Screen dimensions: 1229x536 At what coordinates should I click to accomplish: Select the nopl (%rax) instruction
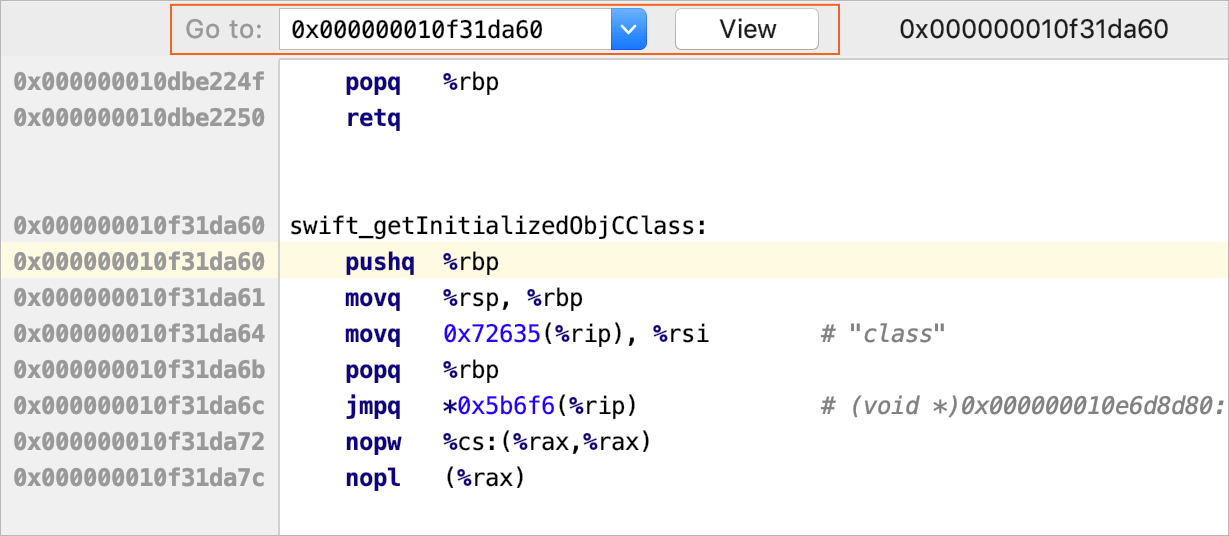tap(435, 478)
